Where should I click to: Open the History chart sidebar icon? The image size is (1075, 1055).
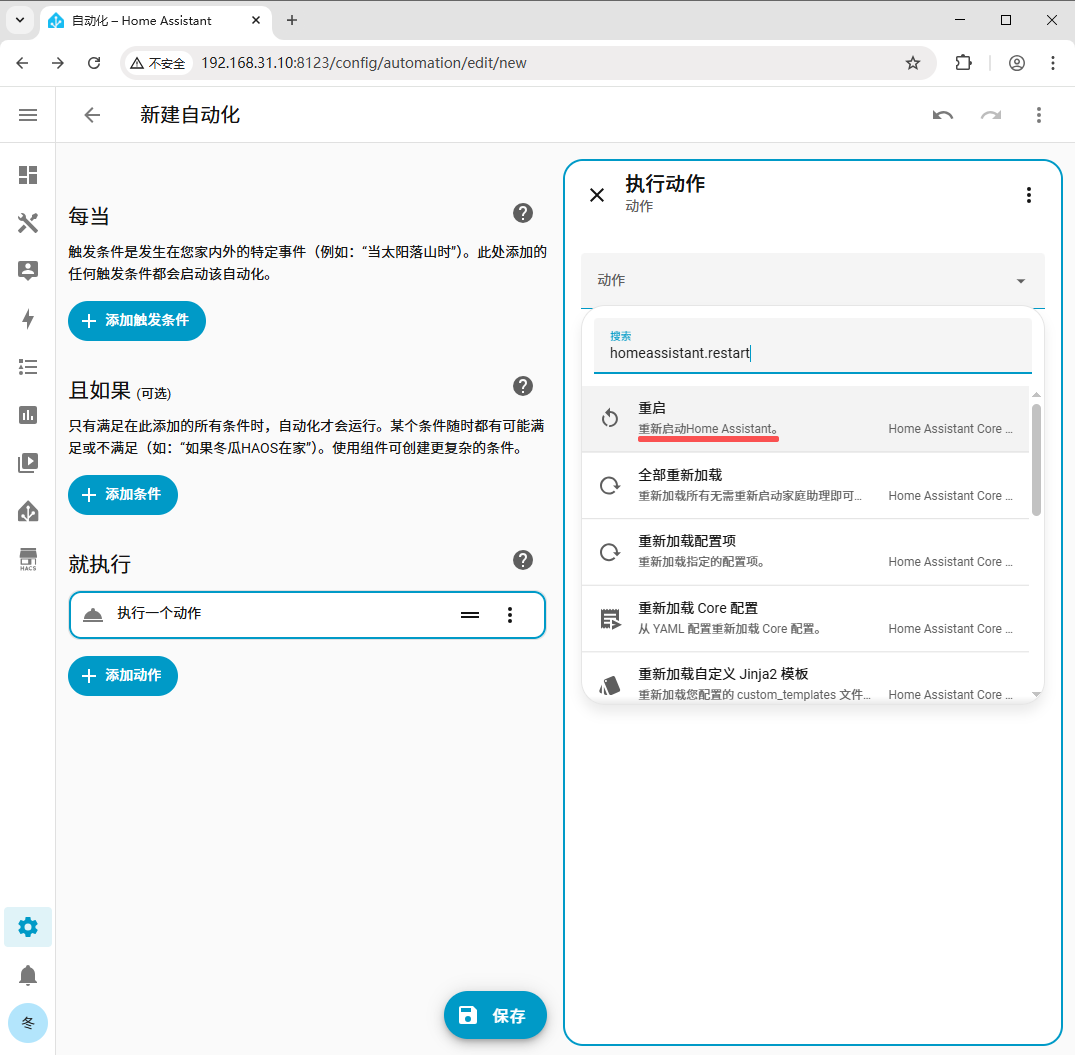point(27,415)
